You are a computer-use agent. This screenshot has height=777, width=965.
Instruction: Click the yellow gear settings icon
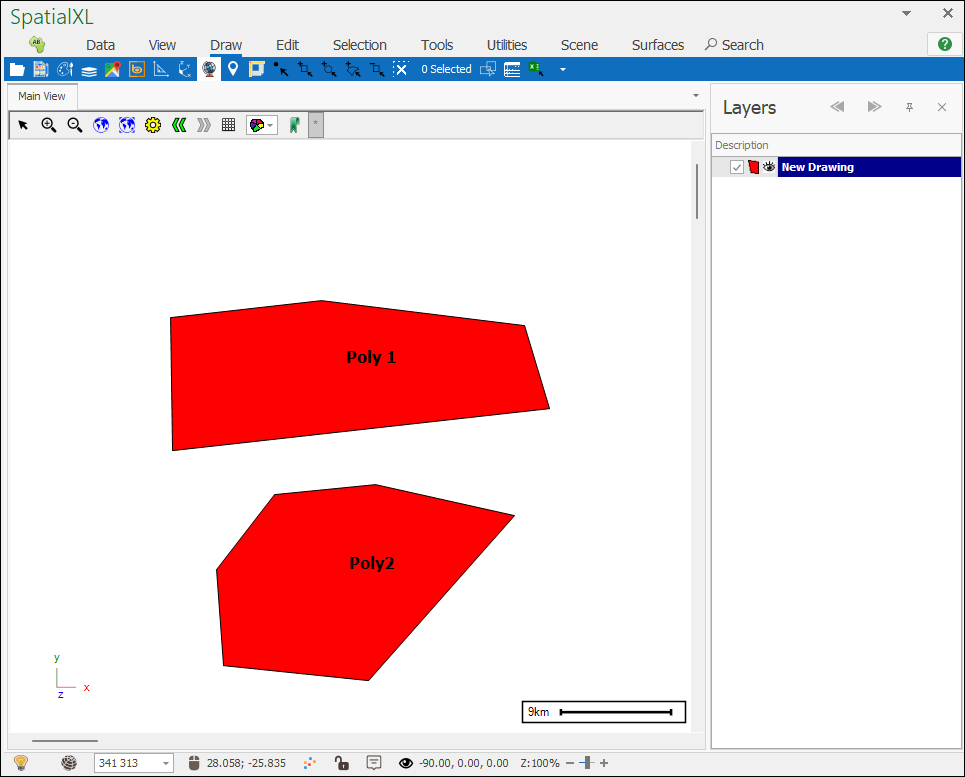coord(153,125)
